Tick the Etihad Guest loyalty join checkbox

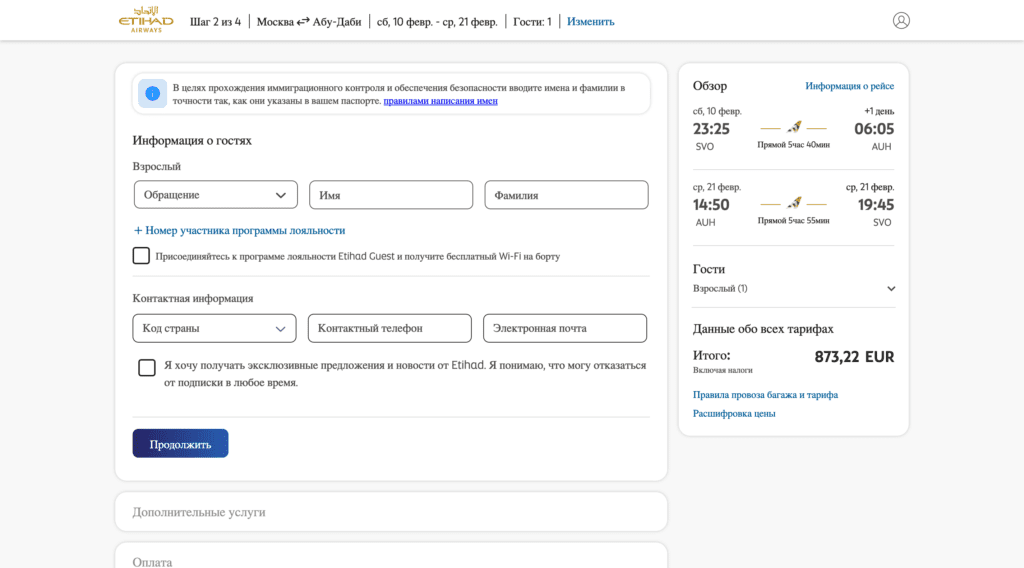click(x=141, y=255)
